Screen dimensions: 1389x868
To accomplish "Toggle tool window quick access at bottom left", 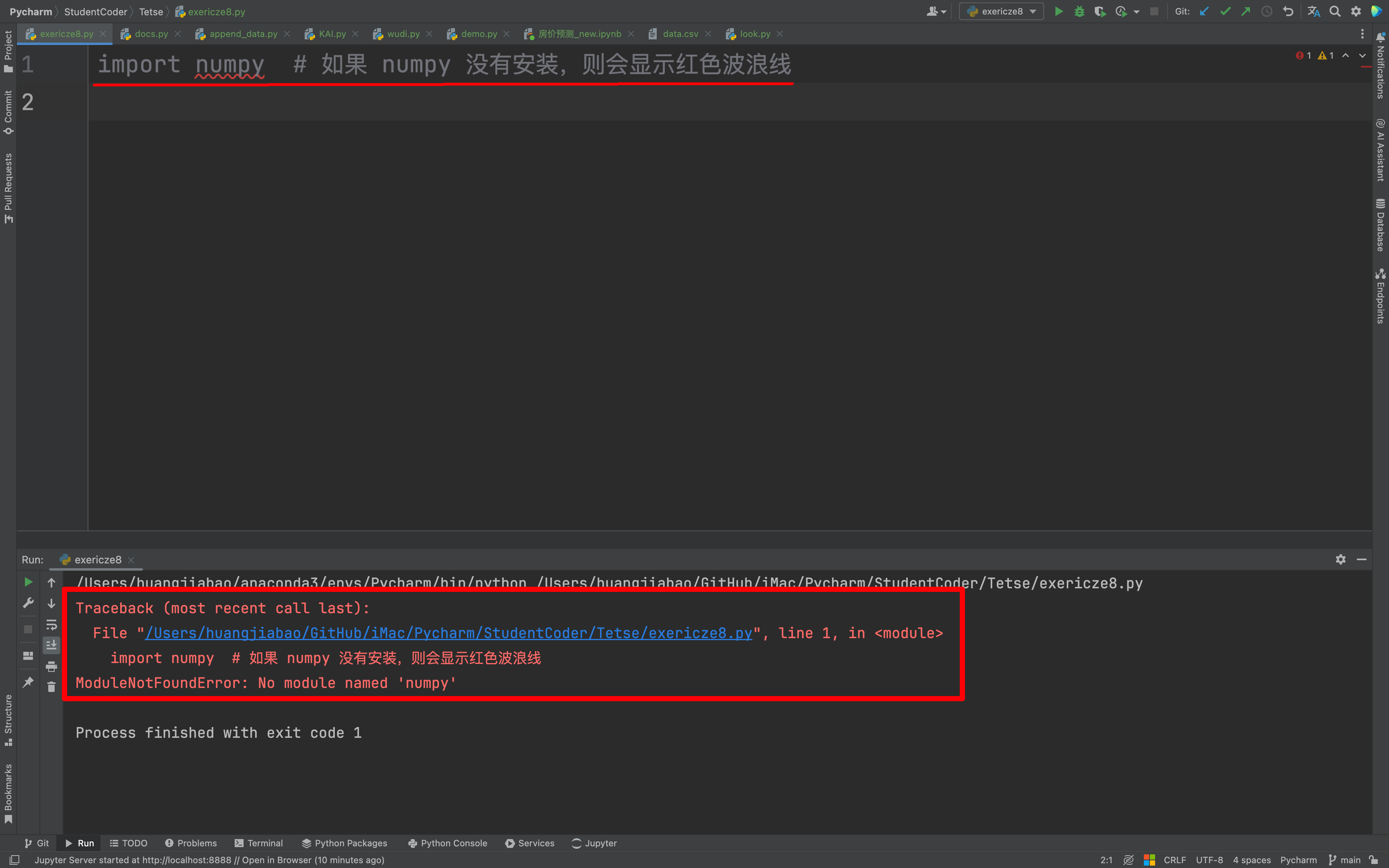I will 15,860.
